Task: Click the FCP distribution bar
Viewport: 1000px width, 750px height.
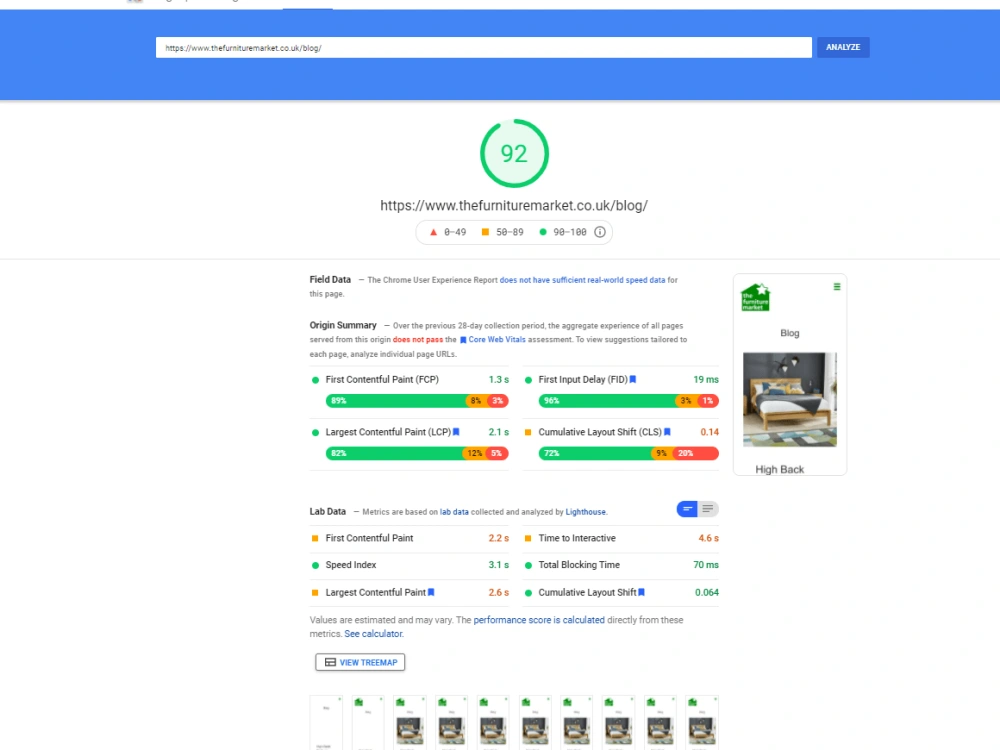Action: click(417, 401)
